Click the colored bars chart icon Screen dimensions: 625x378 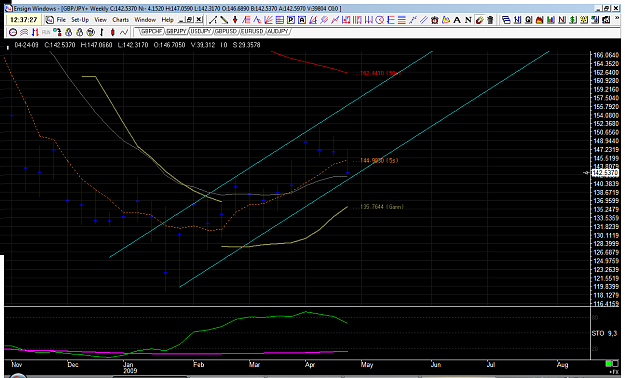pos(551,20)
